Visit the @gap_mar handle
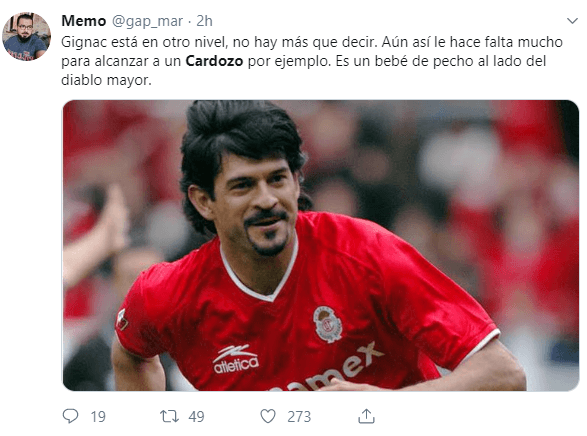The width and height of the screenshot is (587, 436). (x=147, y=21)
